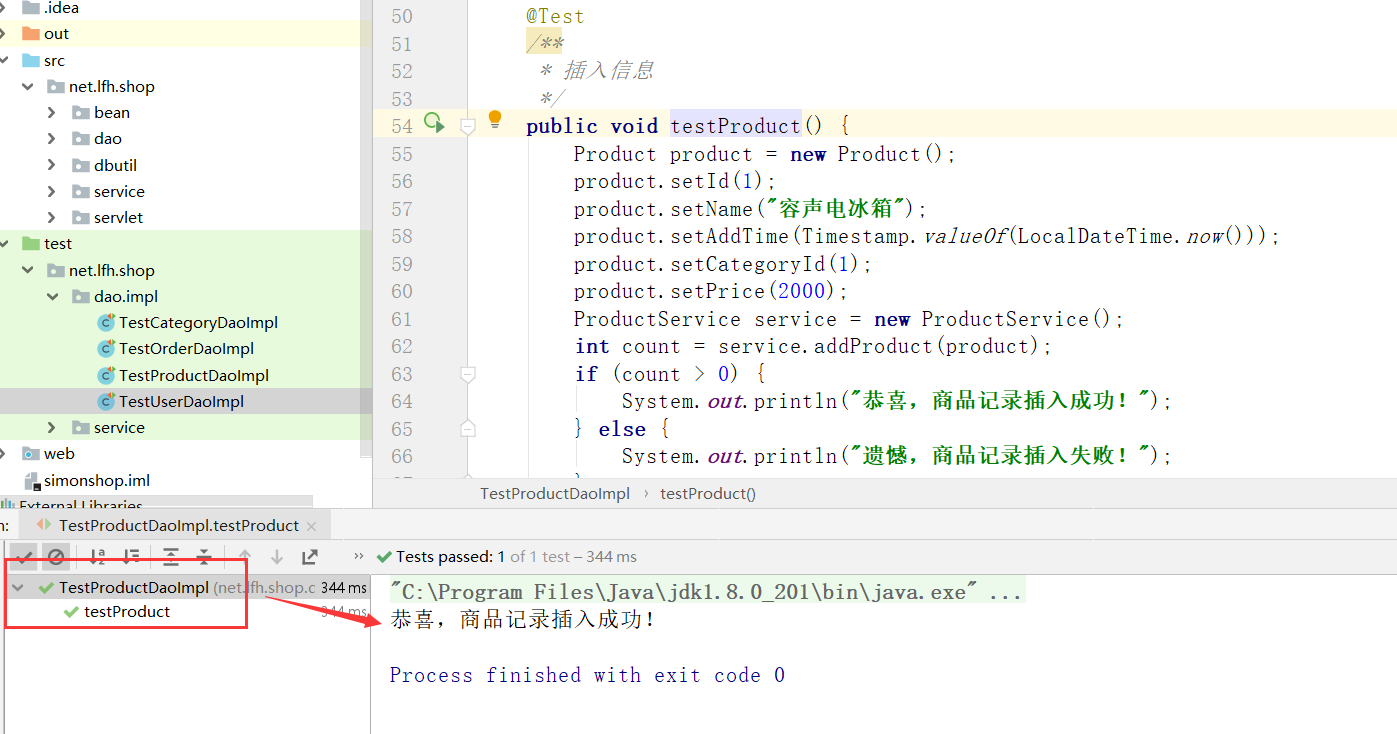Click the TestOrderDaoImpl class icon
The image size is (1397, 734).
106,349
